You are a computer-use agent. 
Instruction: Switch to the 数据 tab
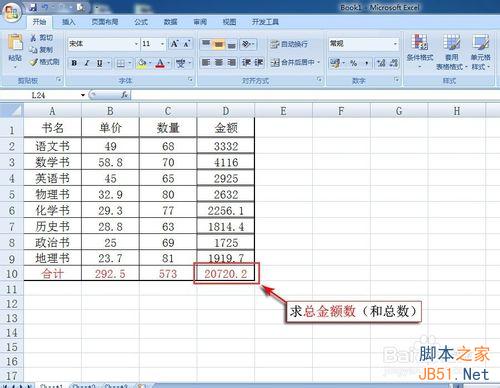click(x=170, y=22)
